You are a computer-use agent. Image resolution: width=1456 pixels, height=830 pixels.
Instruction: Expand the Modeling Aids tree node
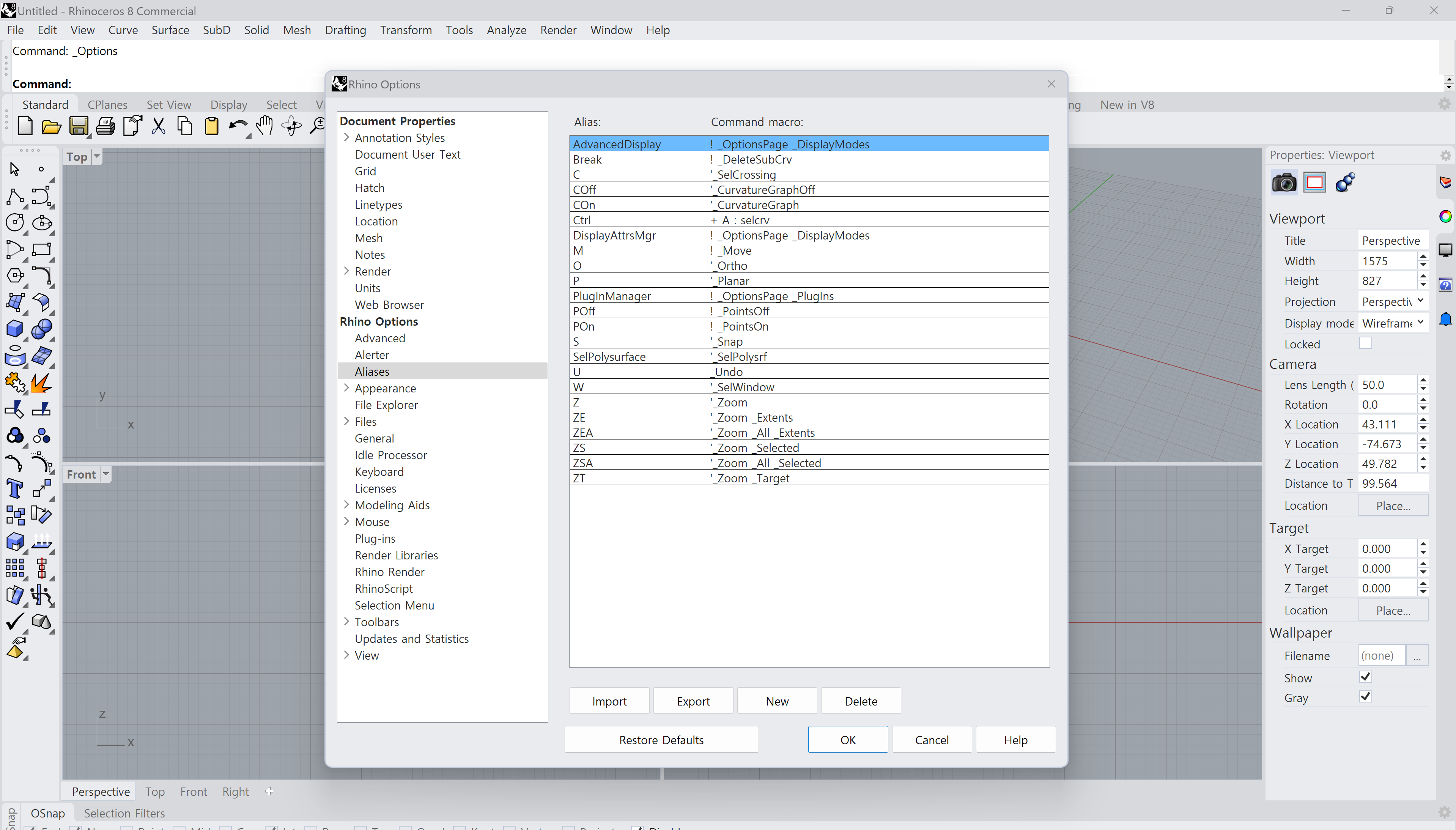click(346, 505)
